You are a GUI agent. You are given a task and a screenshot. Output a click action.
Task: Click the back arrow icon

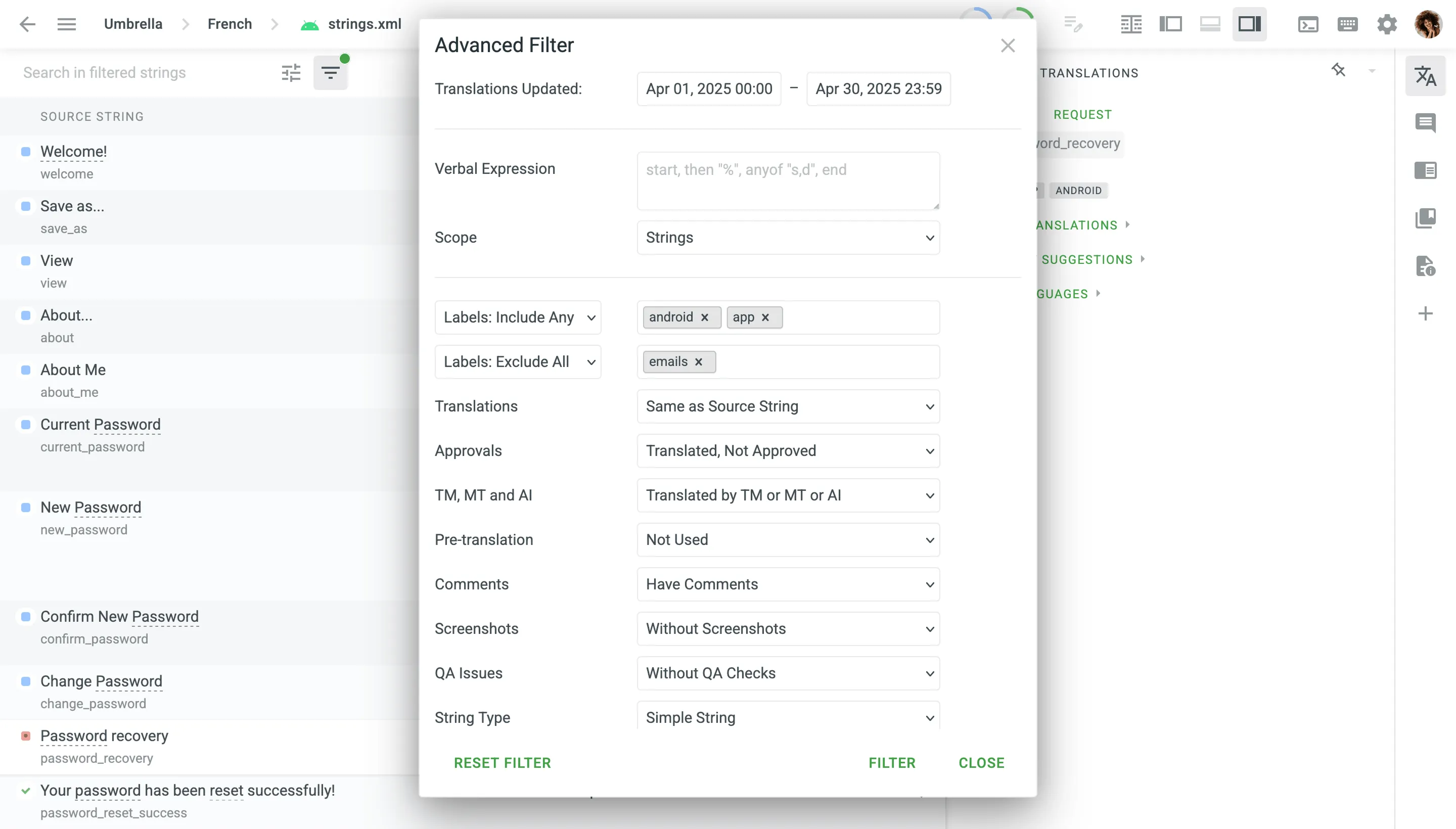tap(27, 24)
